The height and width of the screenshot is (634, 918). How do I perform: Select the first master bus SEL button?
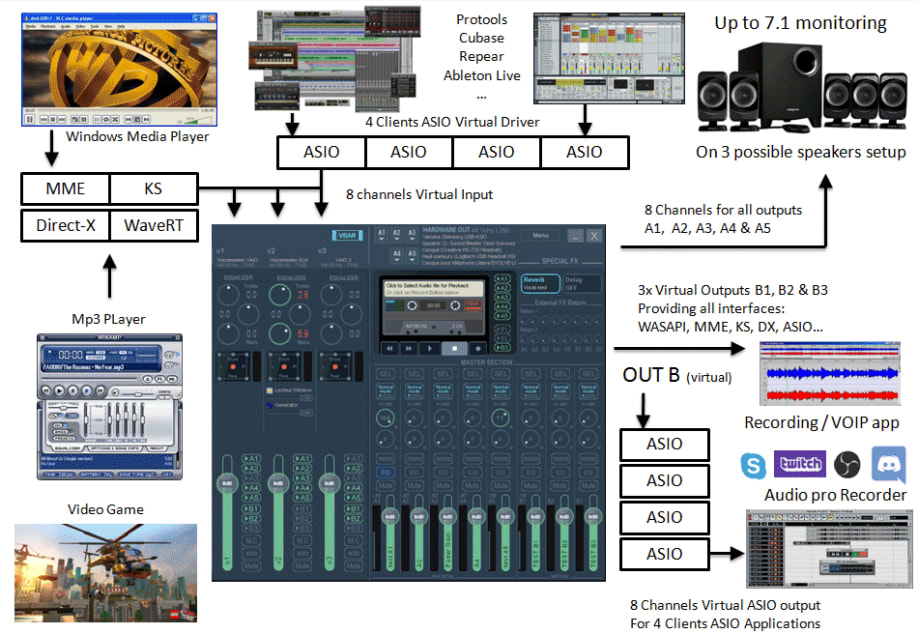pyautogui.click(x=386, y=374)
